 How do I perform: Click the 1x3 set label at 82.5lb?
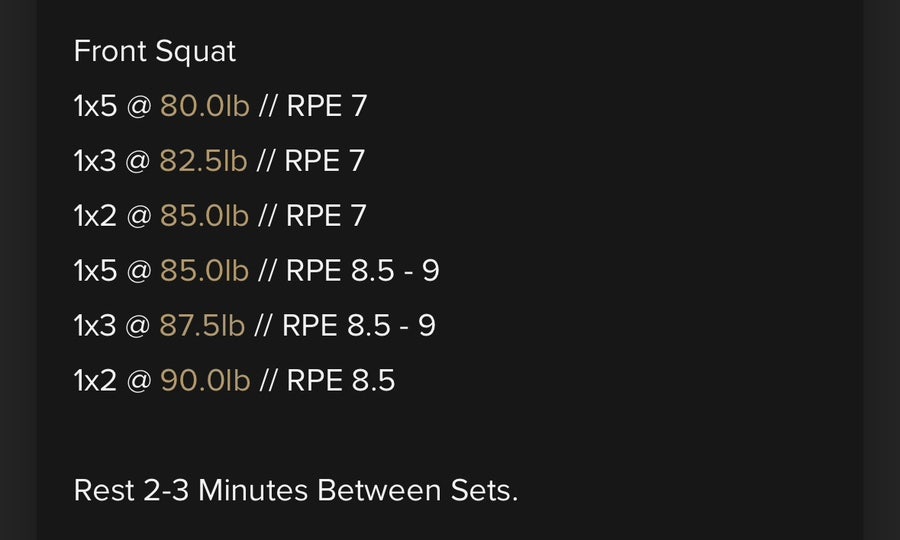coord(95,161)
